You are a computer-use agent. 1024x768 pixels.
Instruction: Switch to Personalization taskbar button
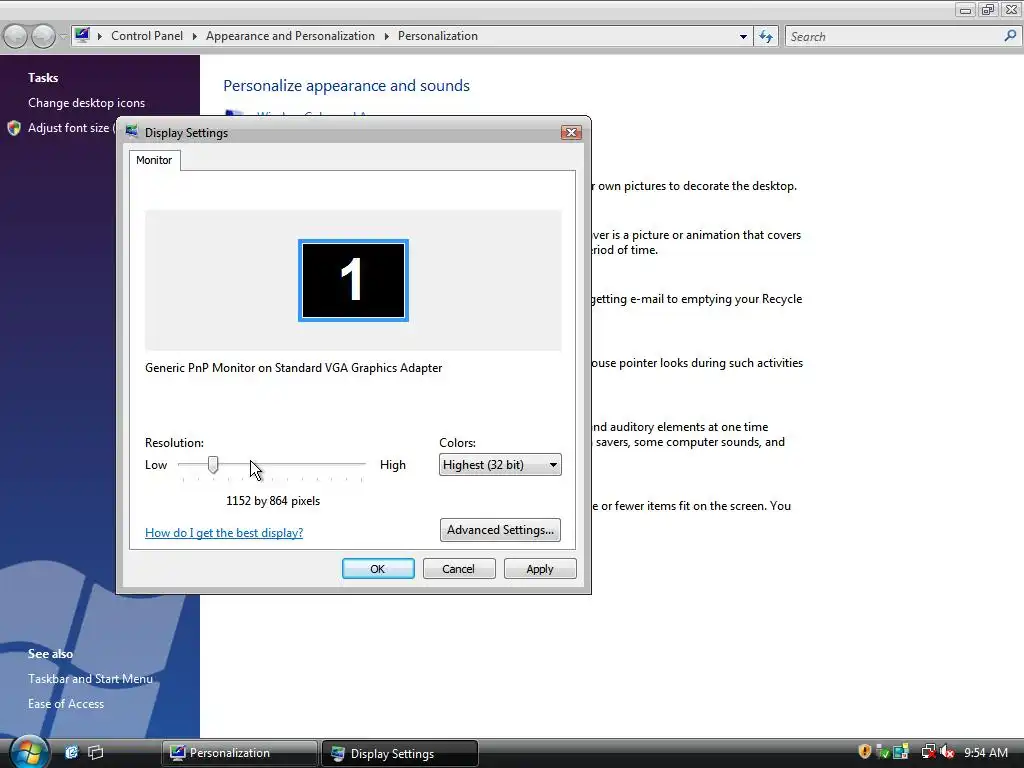(x=240, y=753)
